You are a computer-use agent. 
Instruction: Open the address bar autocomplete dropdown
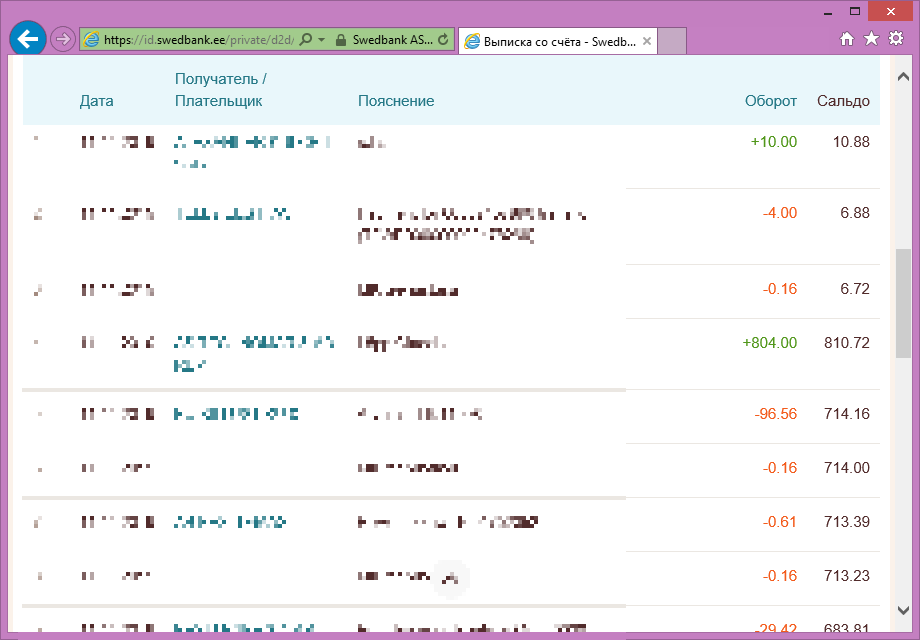(x=320, y=39)
